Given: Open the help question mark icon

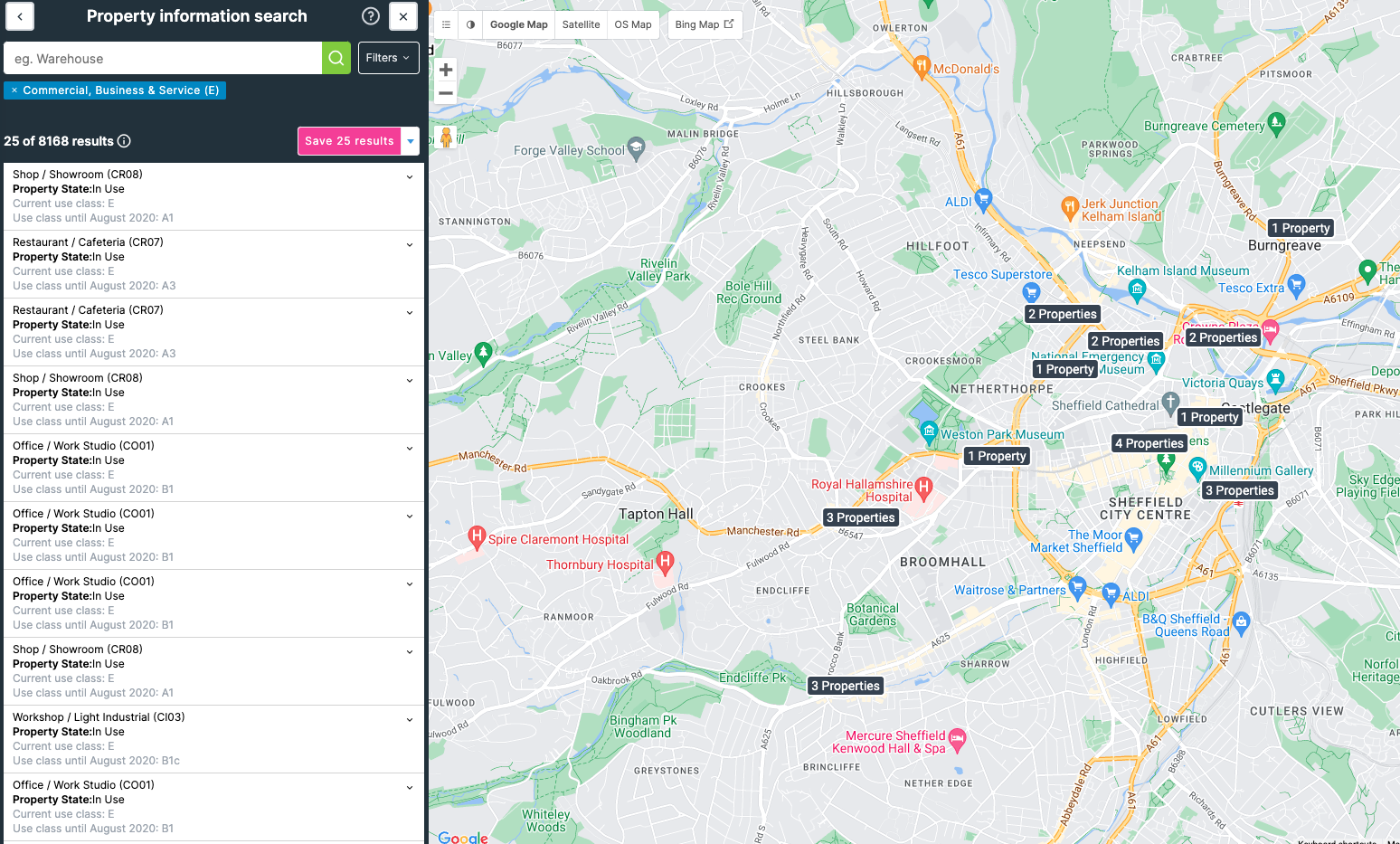Looking at the screenshot, I should point(370,15).
